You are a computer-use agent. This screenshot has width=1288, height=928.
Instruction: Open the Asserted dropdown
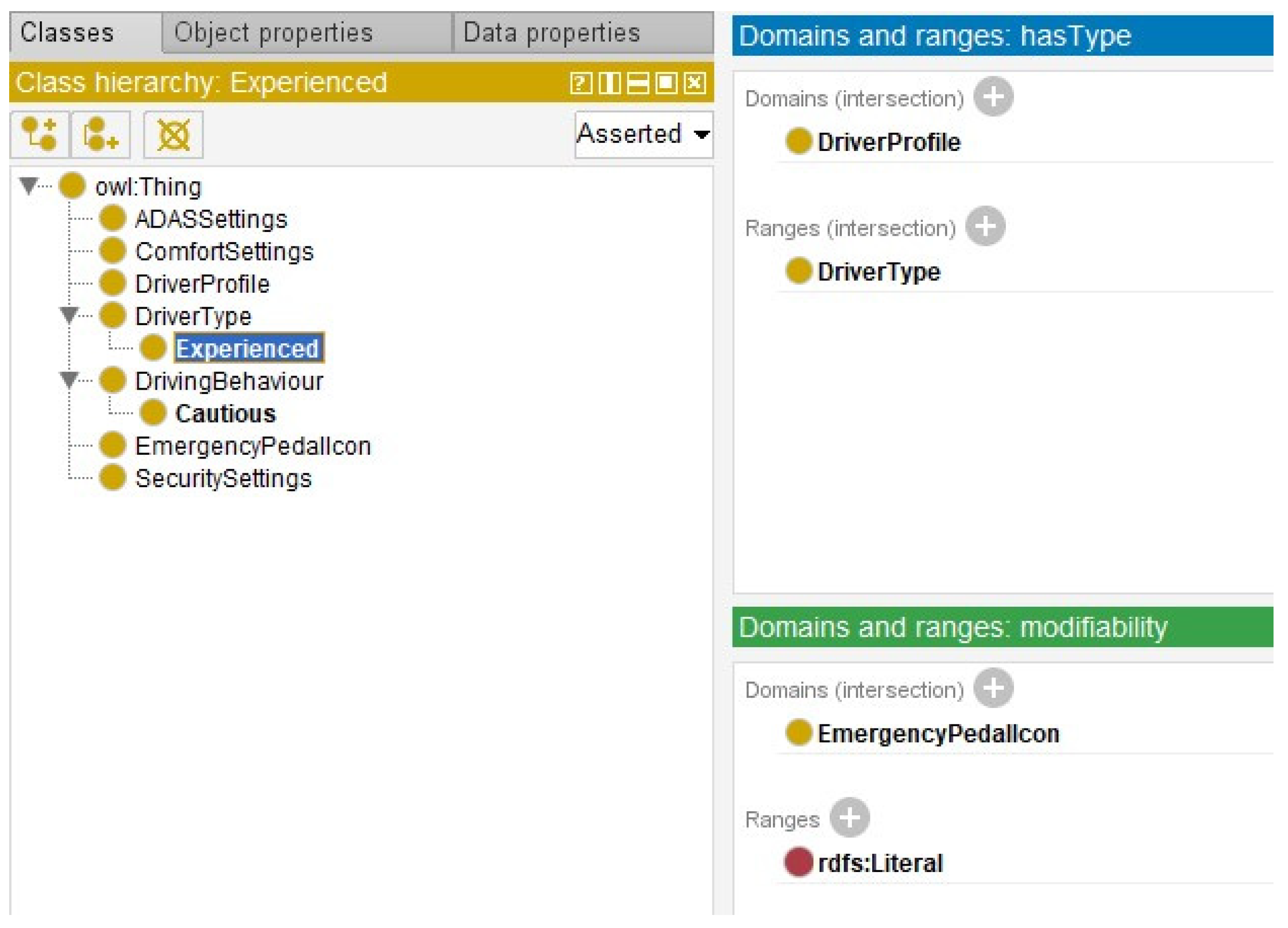[644, 135]
